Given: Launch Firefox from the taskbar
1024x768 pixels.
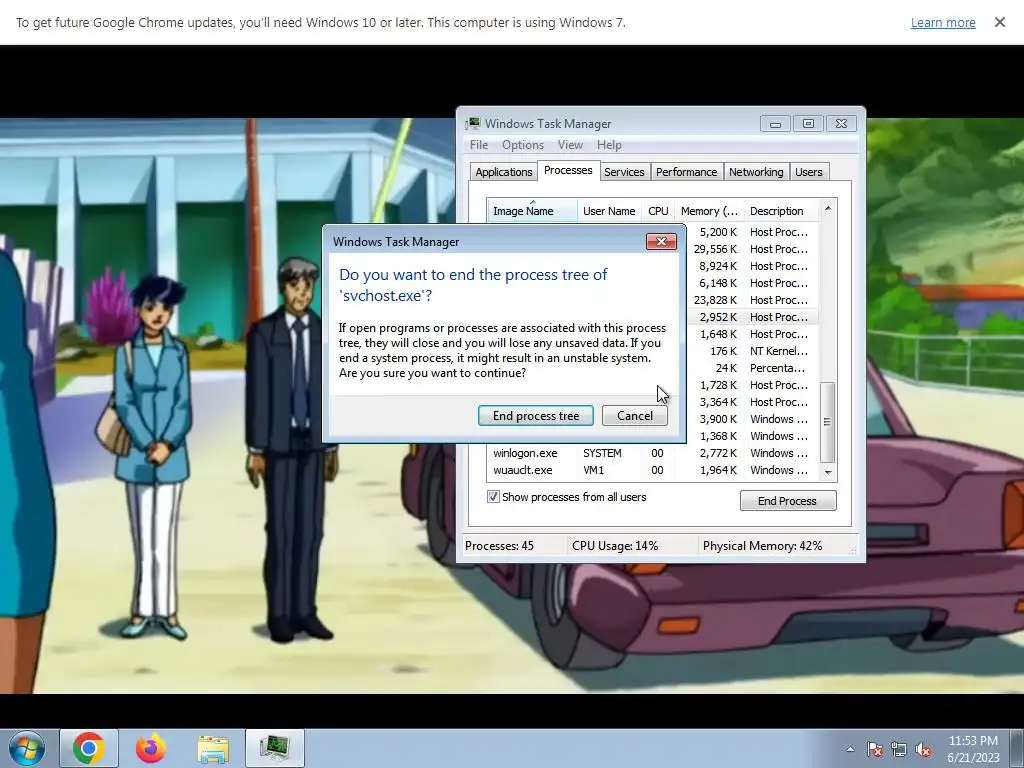Looking at the screenshot, I should pyautogui.click(x=150, y=748).
